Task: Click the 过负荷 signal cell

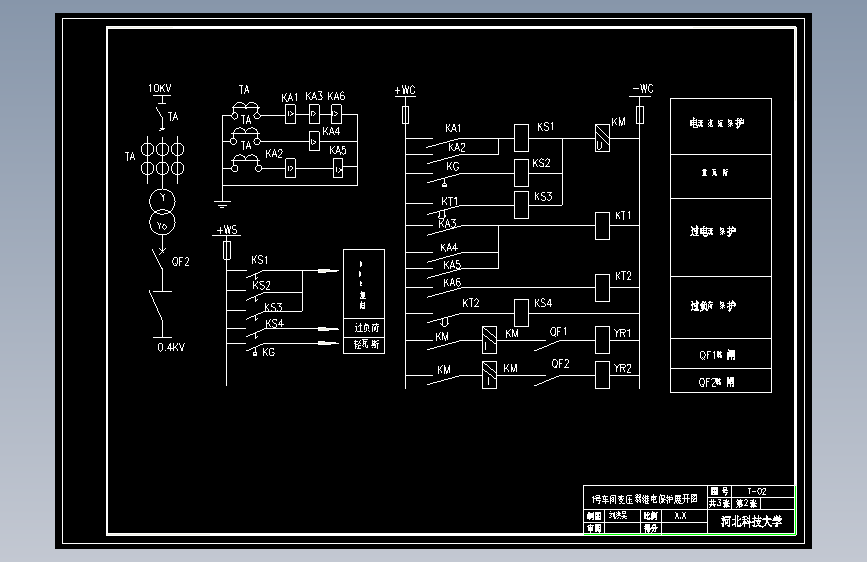Action: point(364,327)
